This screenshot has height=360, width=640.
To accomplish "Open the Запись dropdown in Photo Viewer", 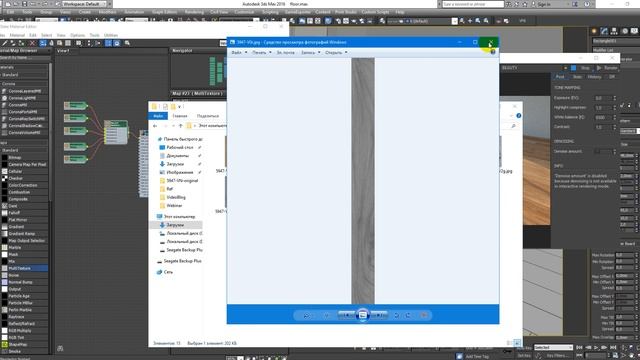I will [310, 53].
